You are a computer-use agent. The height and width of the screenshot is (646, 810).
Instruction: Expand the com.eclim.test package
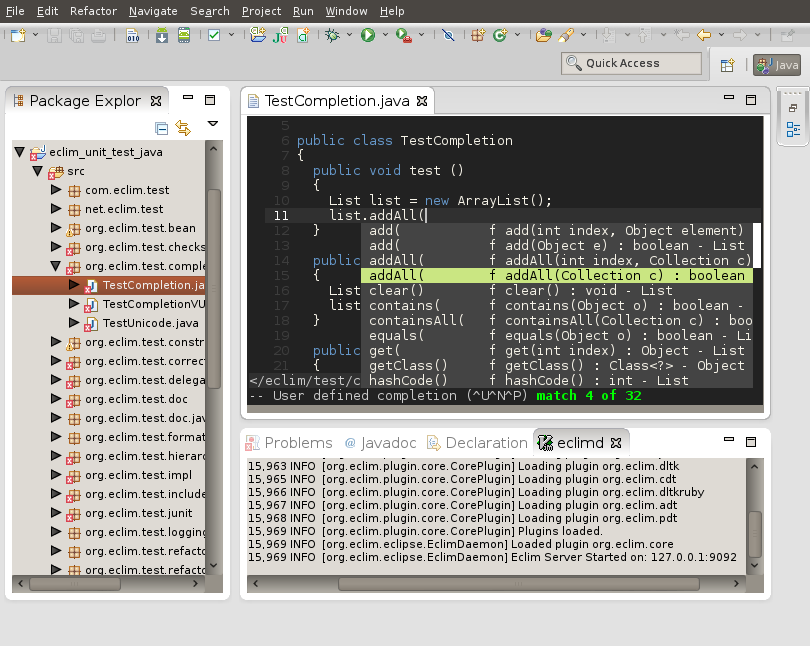coord(56,190)
